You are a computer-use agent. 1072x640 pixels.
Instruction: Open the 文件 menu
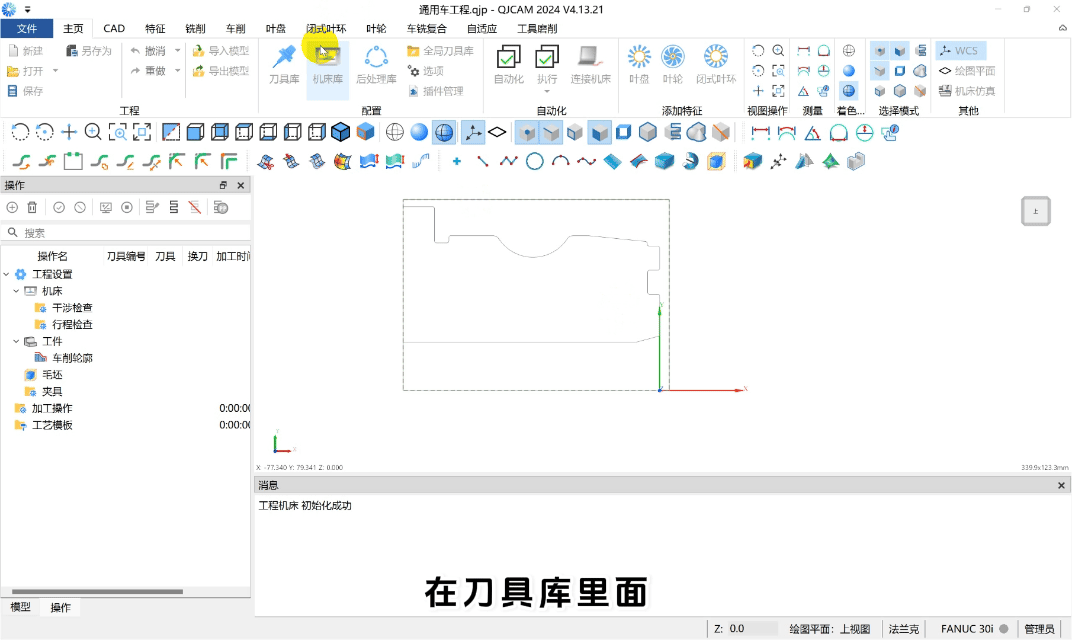(x=27, y=28)
